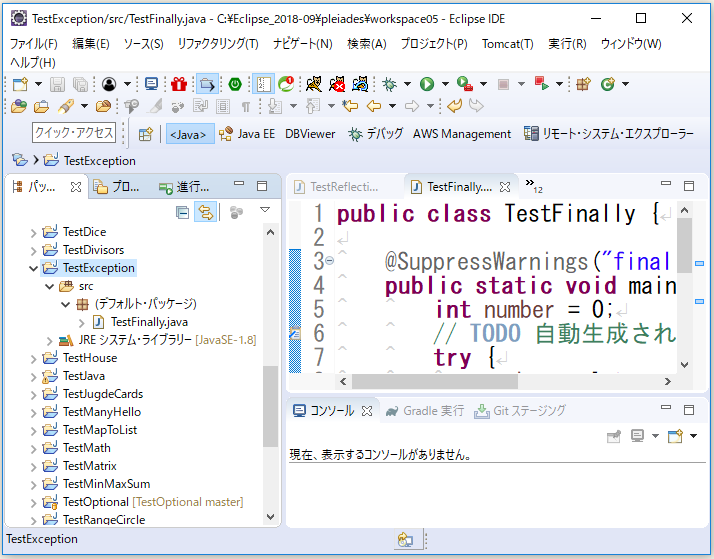Viewport: 714px width, 559px height.
Task: Click the Open Perspective icon
Action: click(x=146, y=134)
